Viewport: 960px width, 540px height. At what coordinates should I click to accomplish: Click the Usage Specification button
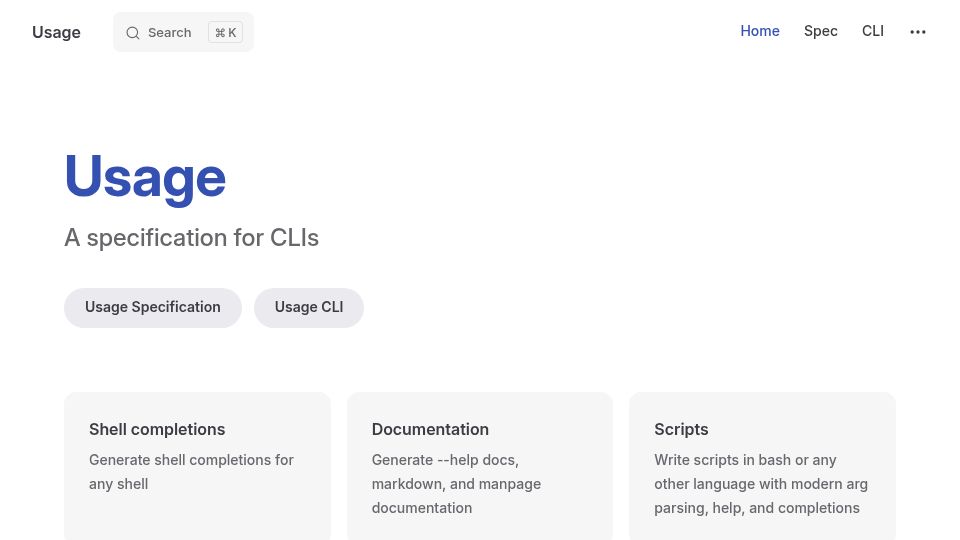152,307
